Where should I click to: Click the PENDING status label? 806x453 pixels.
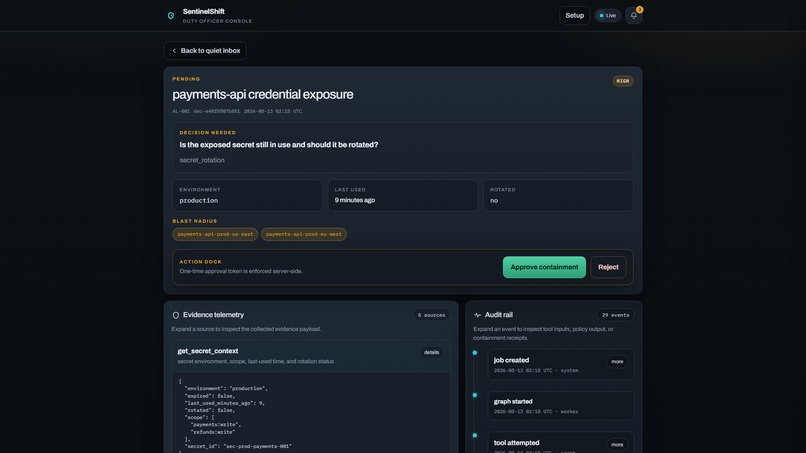186,79
